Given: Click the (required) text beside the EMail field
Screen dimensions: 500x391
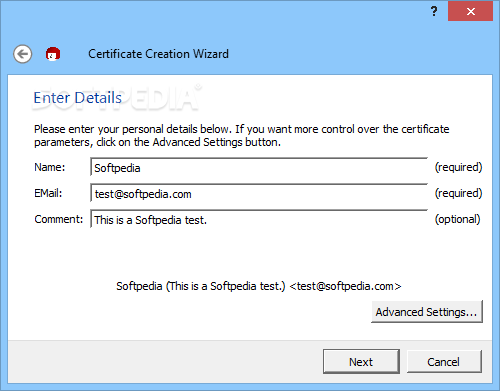Looking at the screenshot, I should tap(458, 193).
